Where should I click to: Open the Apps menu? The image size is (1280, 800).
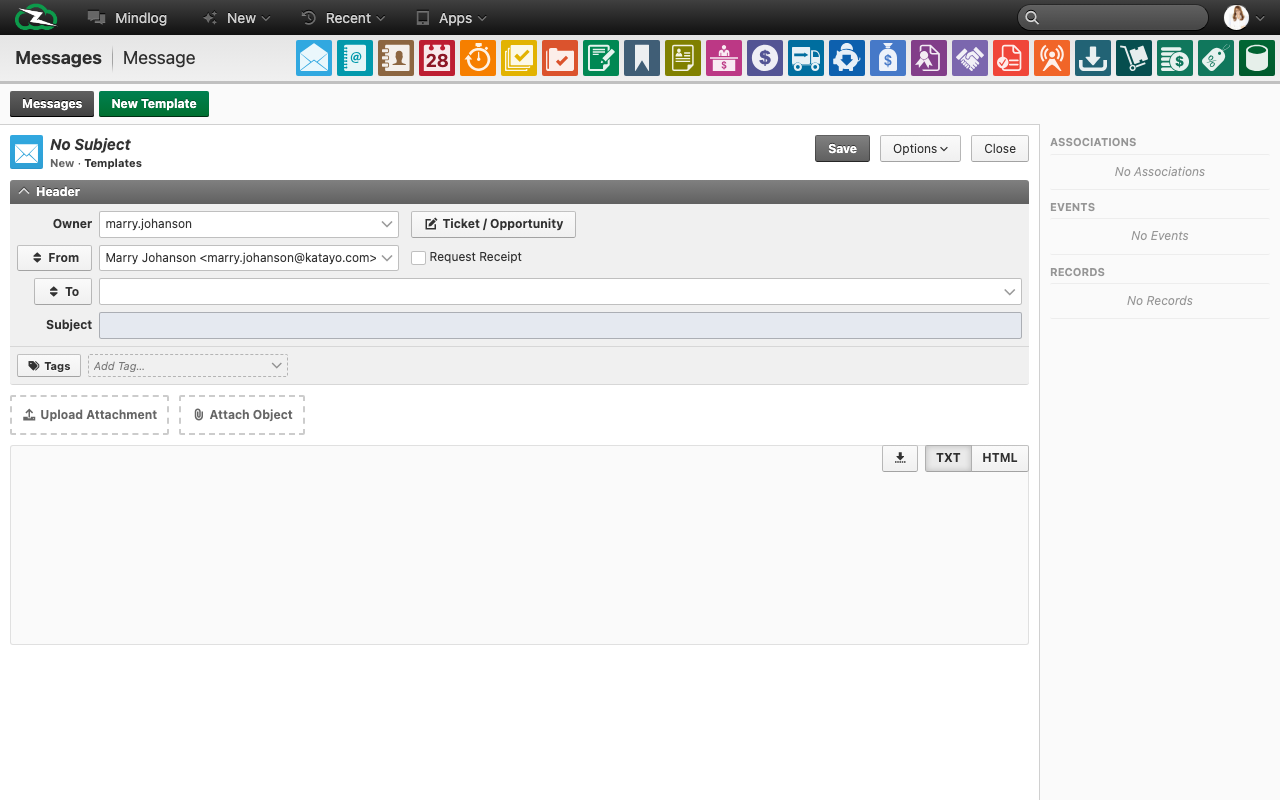pyautogui.click(x=451, y=18)
